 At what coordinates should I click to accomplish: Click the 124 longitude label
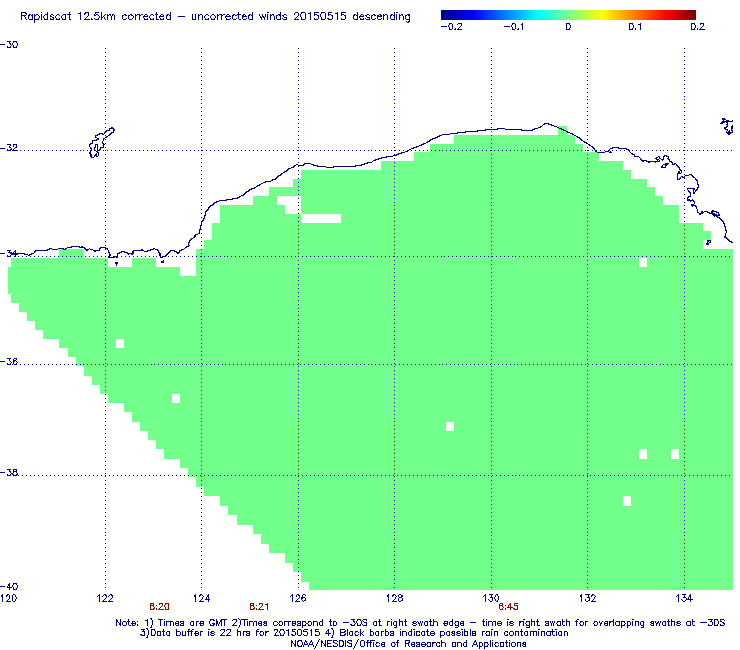[202, 599]
